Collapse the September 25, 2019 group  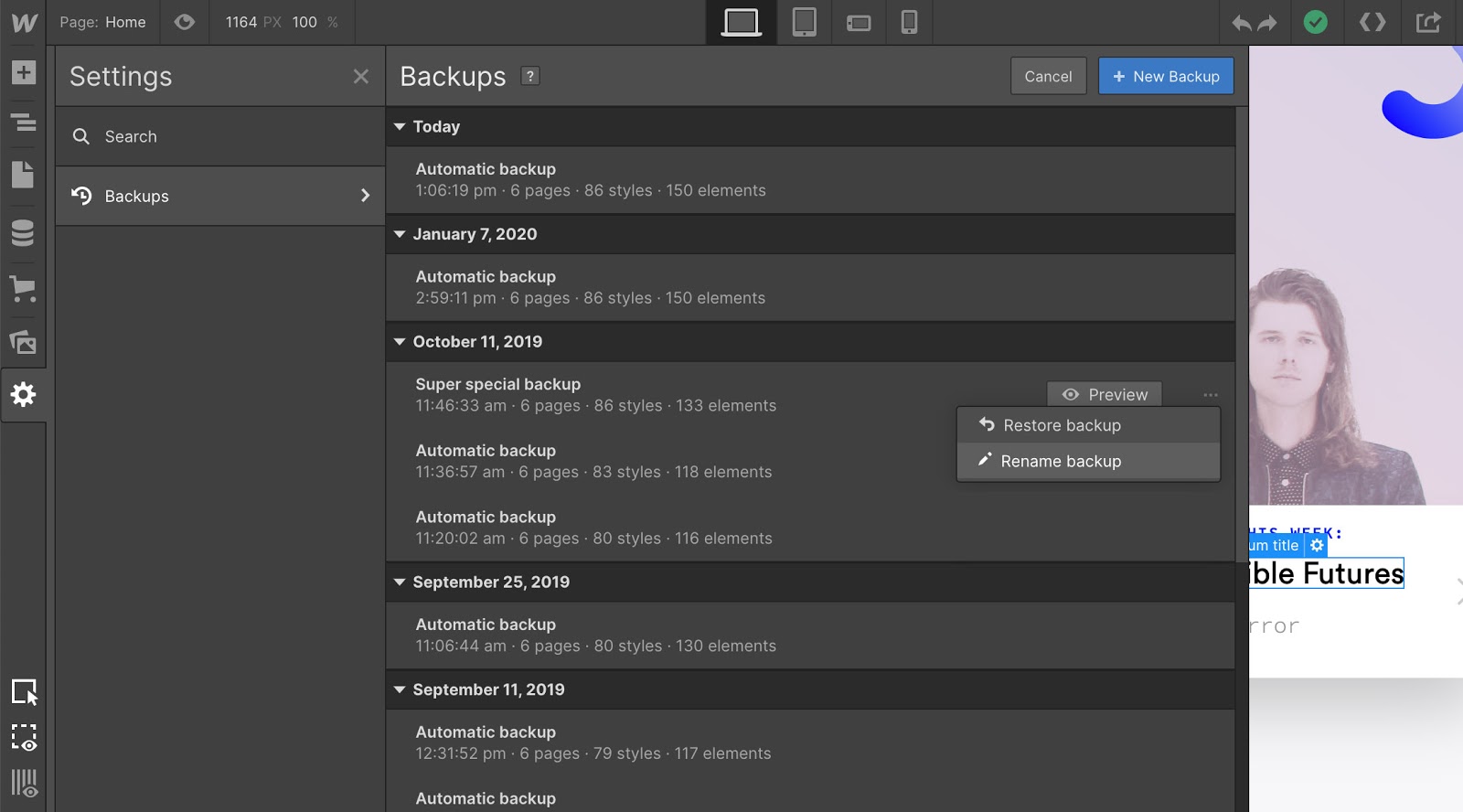pyautogui.click(x=400, y=582)
